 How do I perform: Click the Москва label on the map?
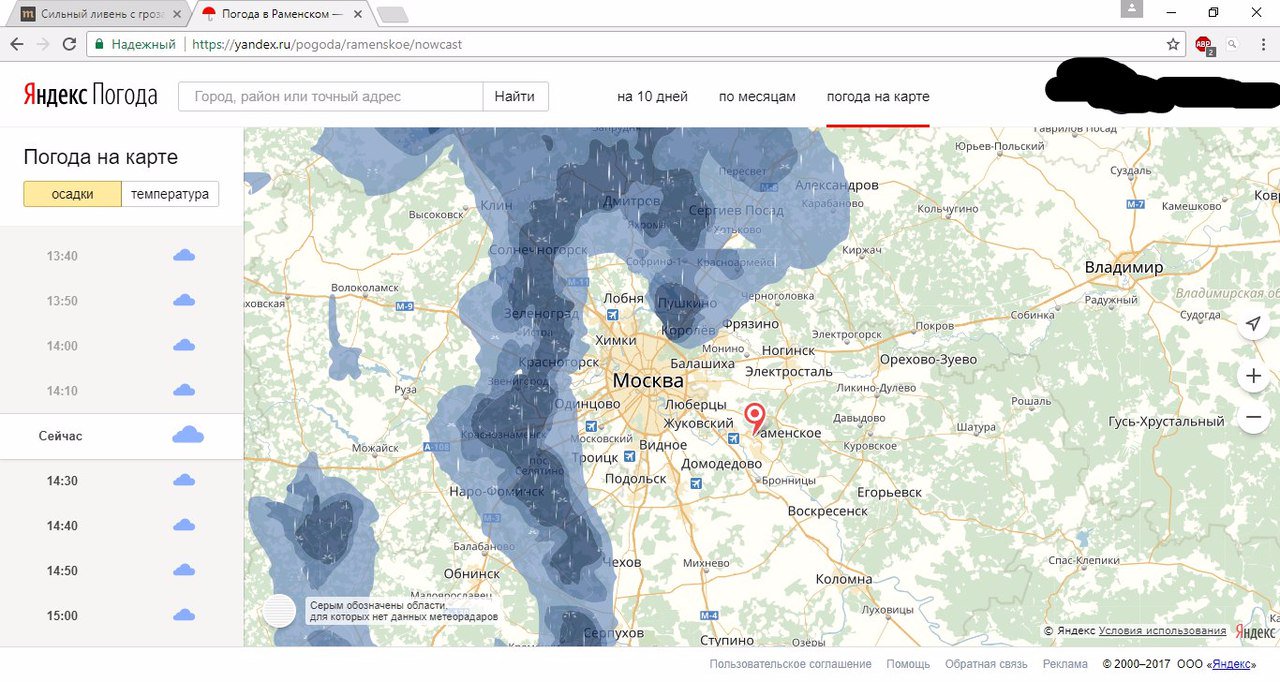point(648,381)
